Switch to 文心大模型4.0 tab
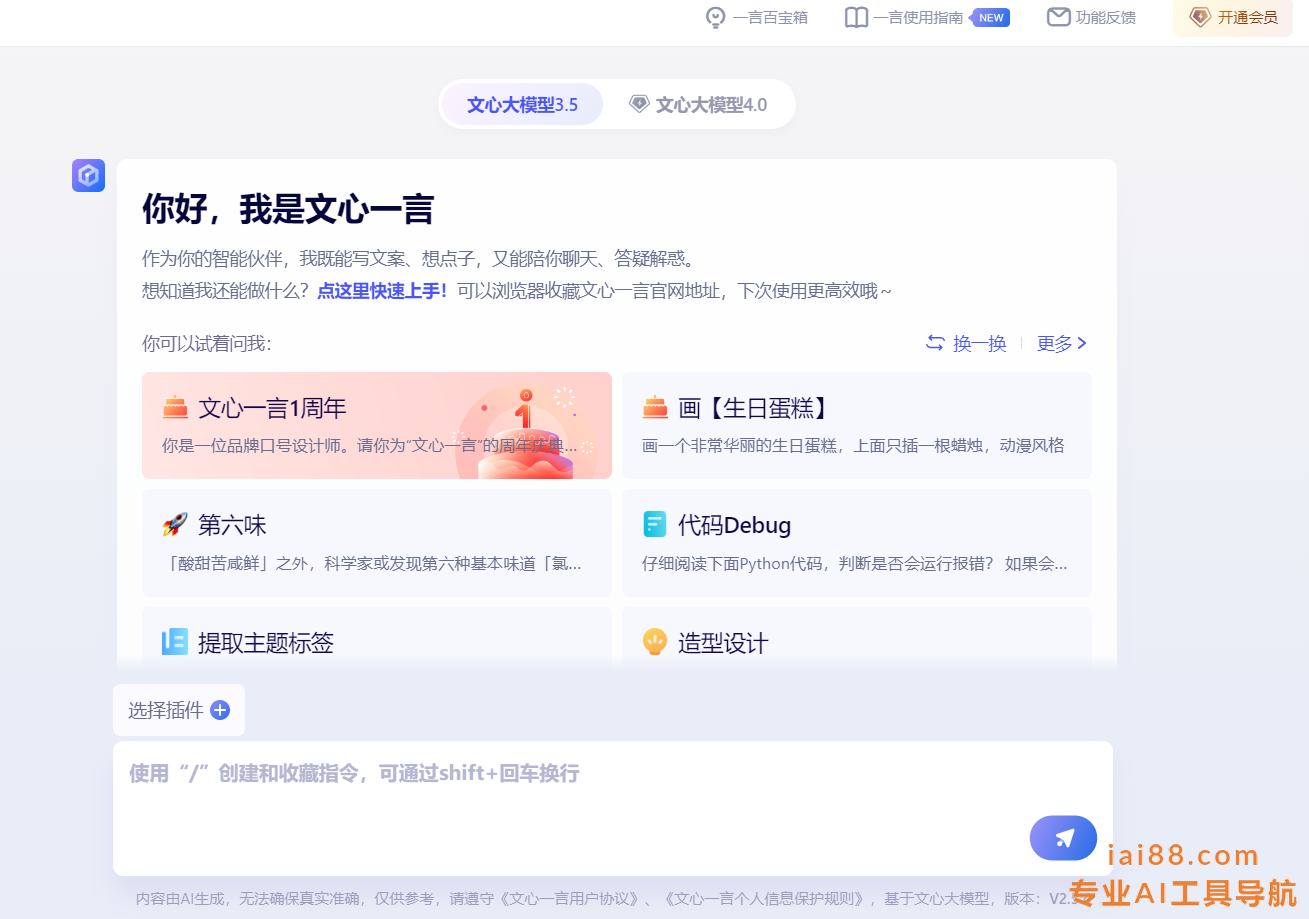 [698, 105]
